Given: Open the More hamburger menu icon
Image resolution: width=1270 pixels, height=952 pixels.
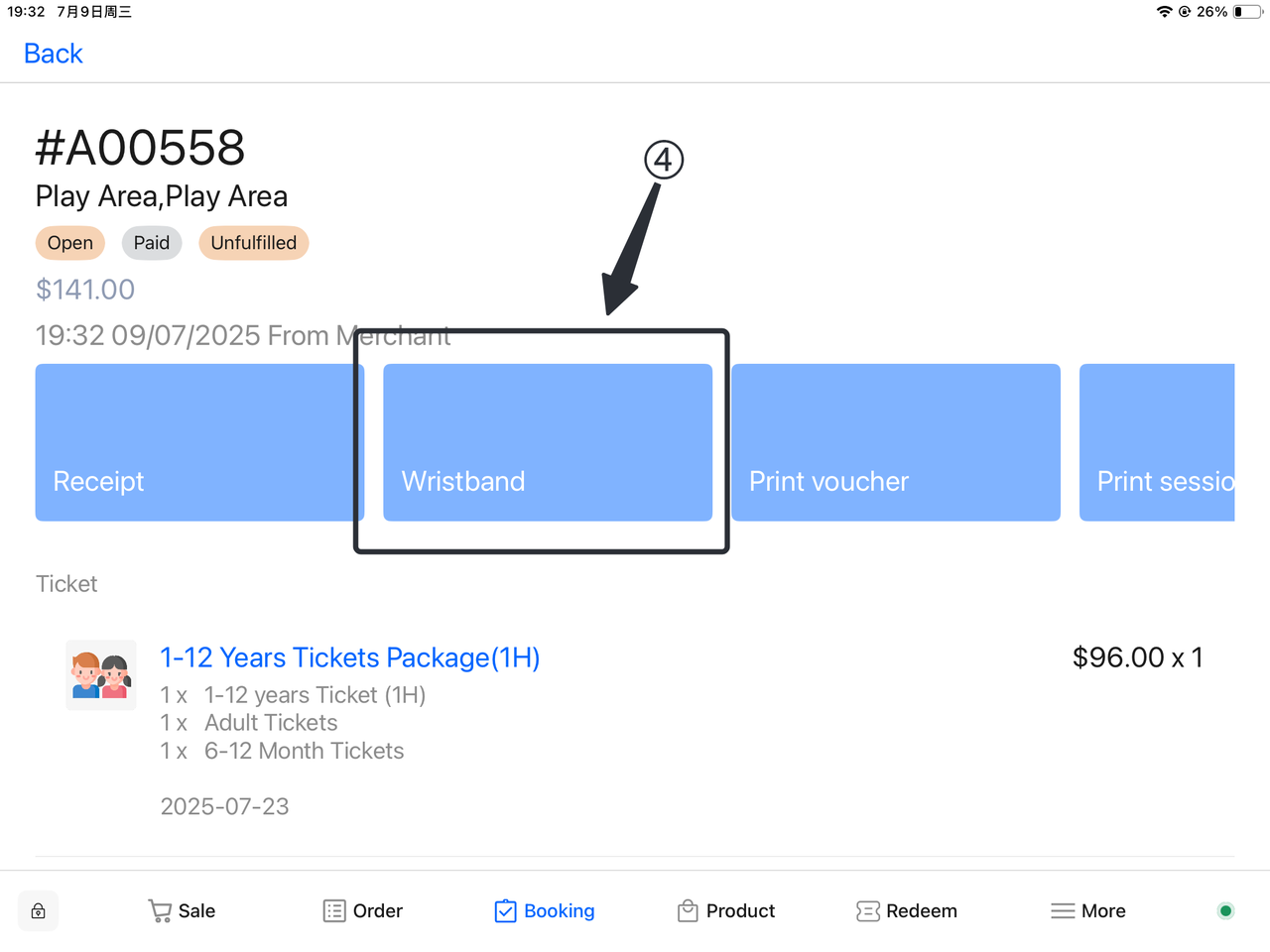Looking at the screenshot, I should click(x=1063, y=911).
